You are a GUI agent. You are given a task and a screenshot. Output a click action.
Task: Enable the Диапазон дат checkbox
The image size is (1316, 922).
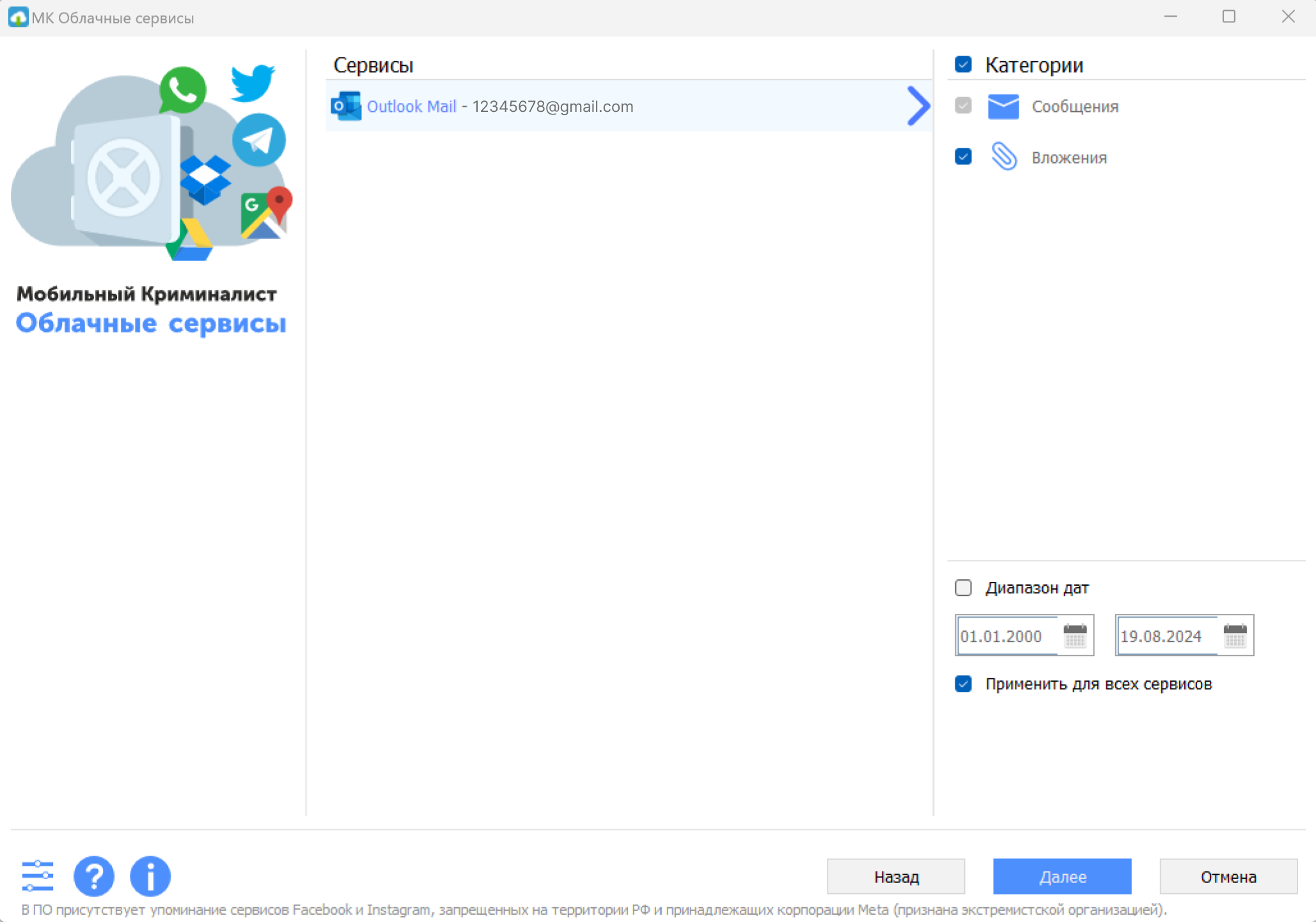pos(963,588)
